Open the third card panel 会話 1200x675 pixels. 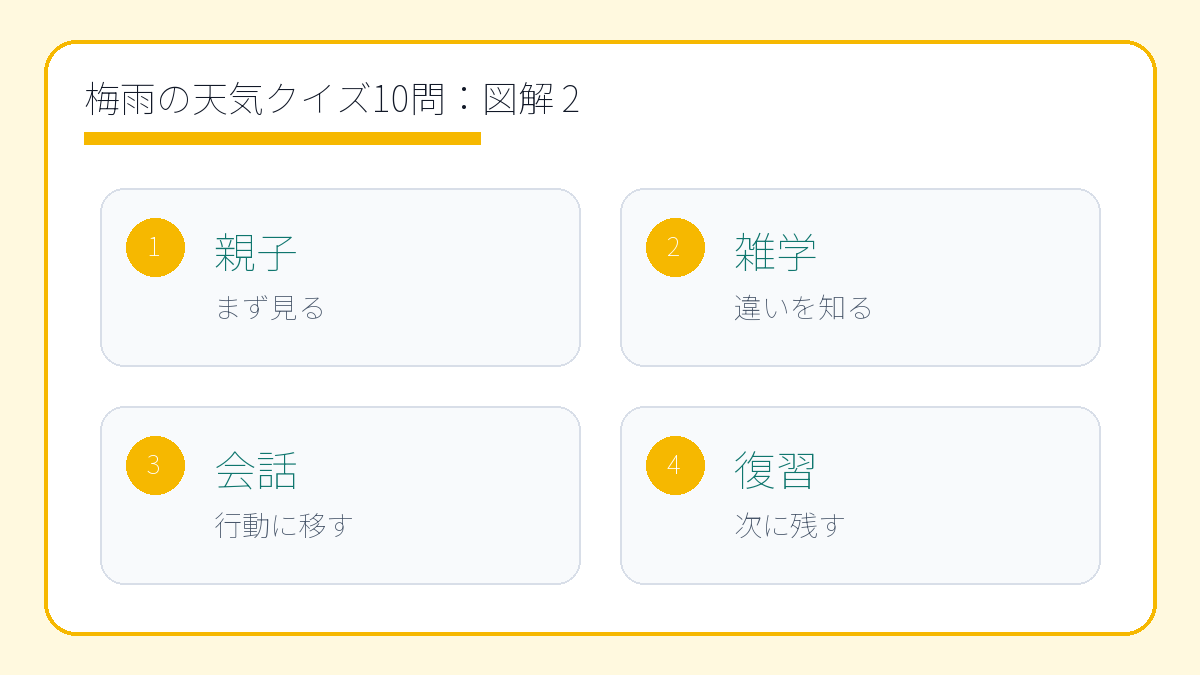pyautogui.click(x=340, y=496)
